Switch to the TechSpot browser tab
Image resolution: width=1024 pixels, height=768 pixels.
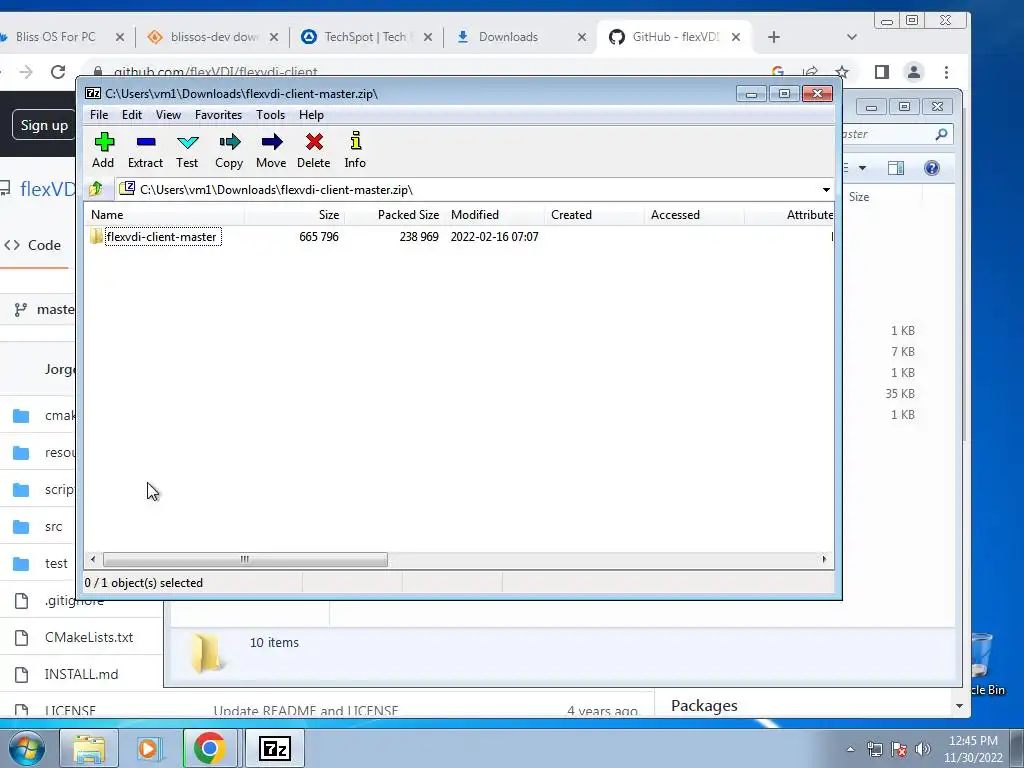[366, 37]
